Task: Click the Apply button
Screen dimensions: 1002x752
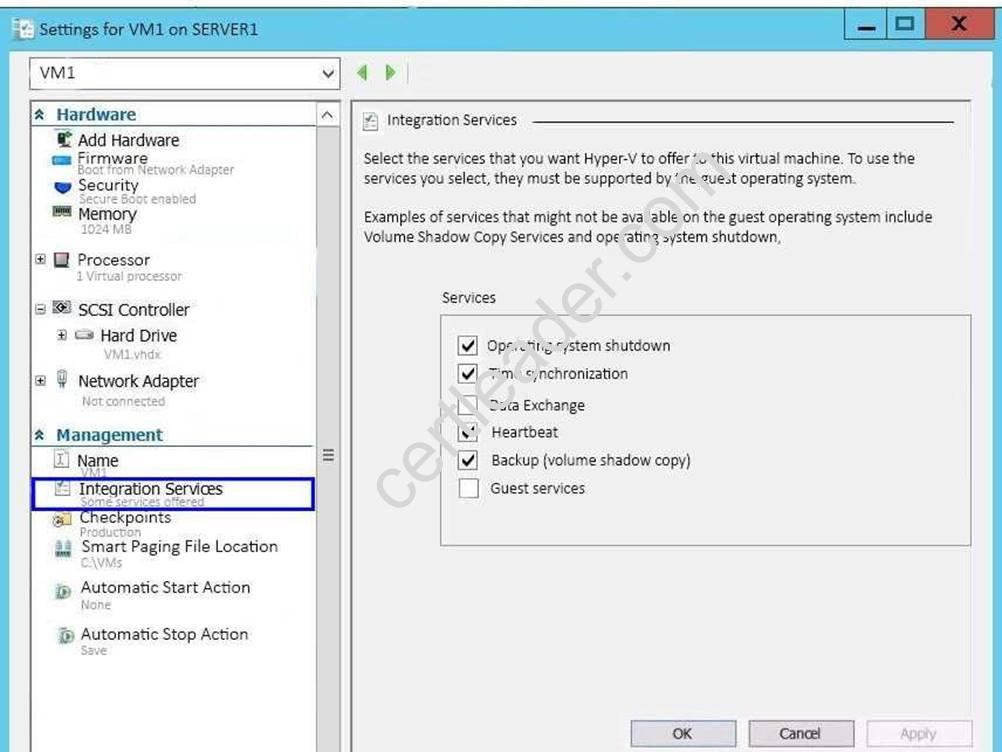Action: click(x=919, y=733)
